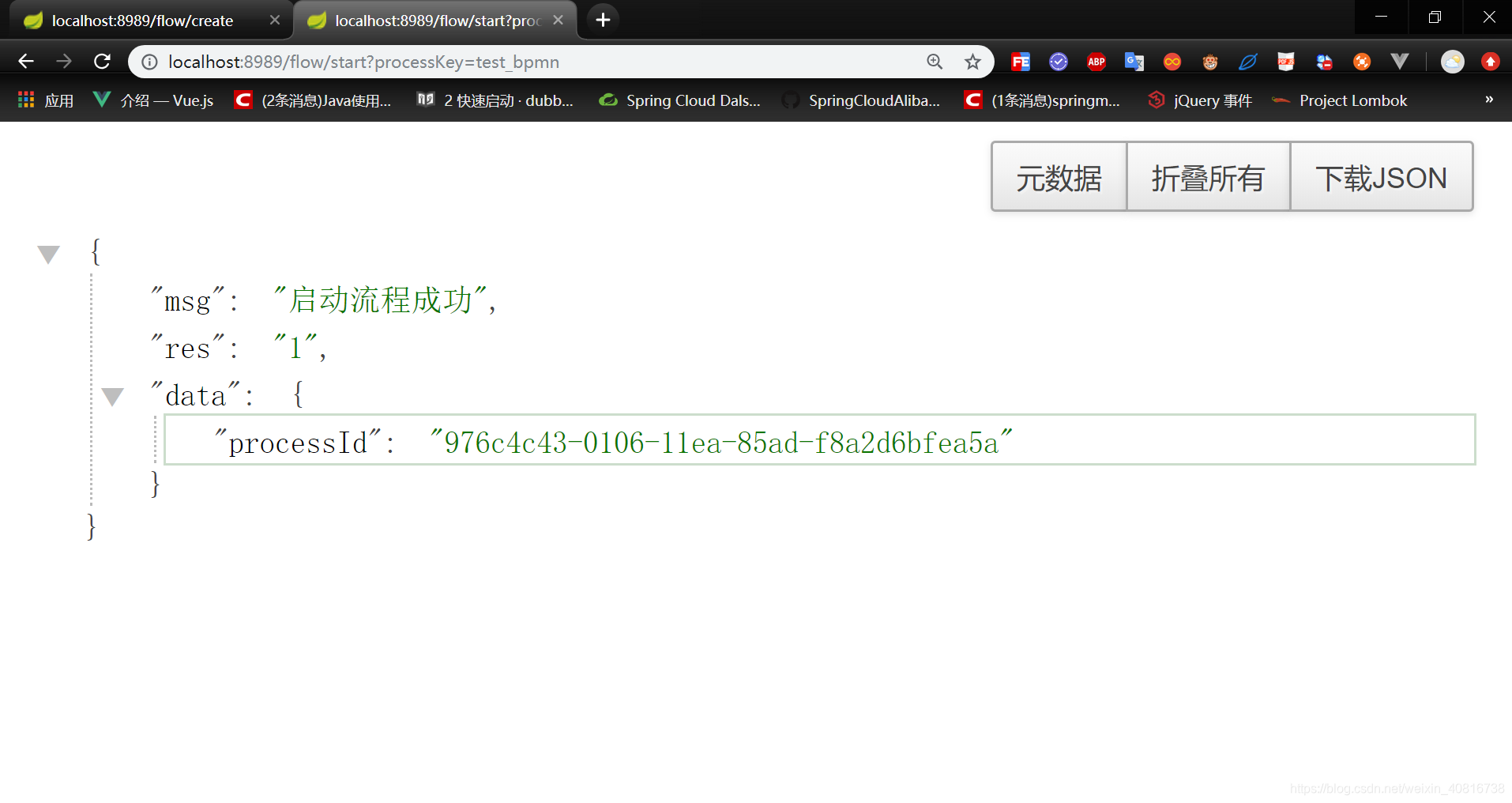
Task: Click the FE helper extension icon
Action: click(x=1021, y=61)
